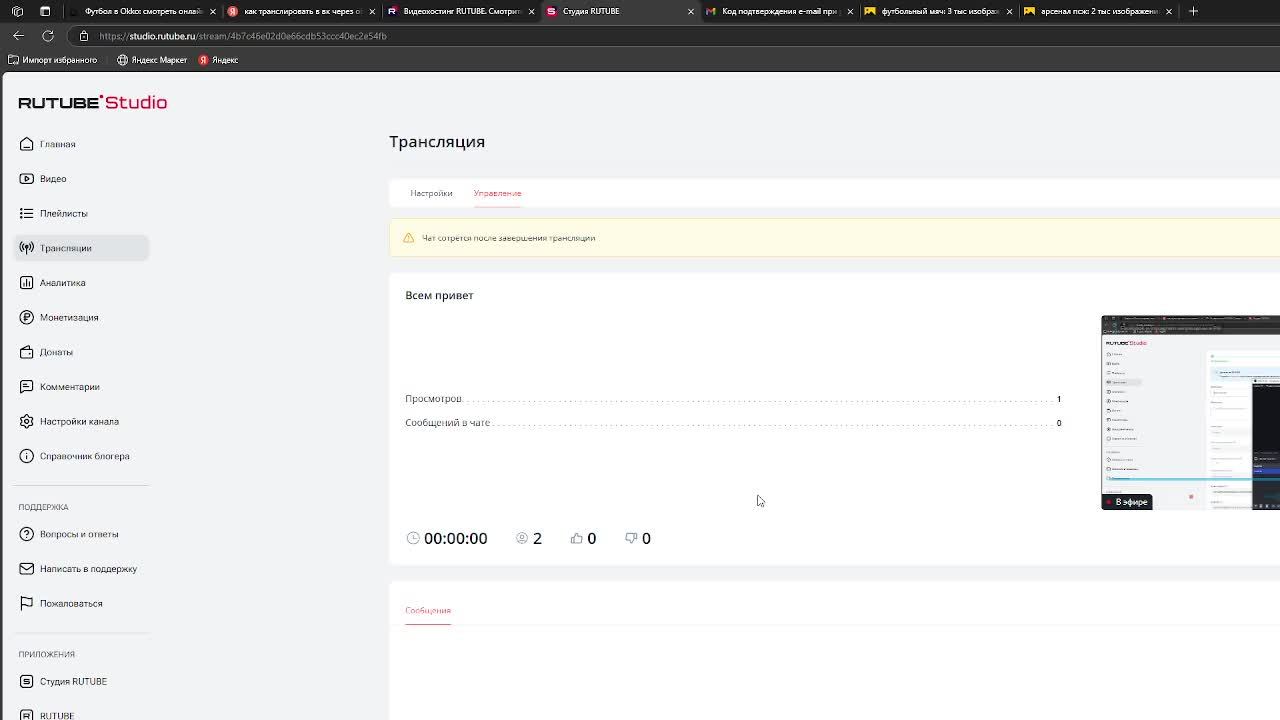Click the stream preview thumbnail
The height and width of the screenshot is (720, 1280).
pos(1190,412)
